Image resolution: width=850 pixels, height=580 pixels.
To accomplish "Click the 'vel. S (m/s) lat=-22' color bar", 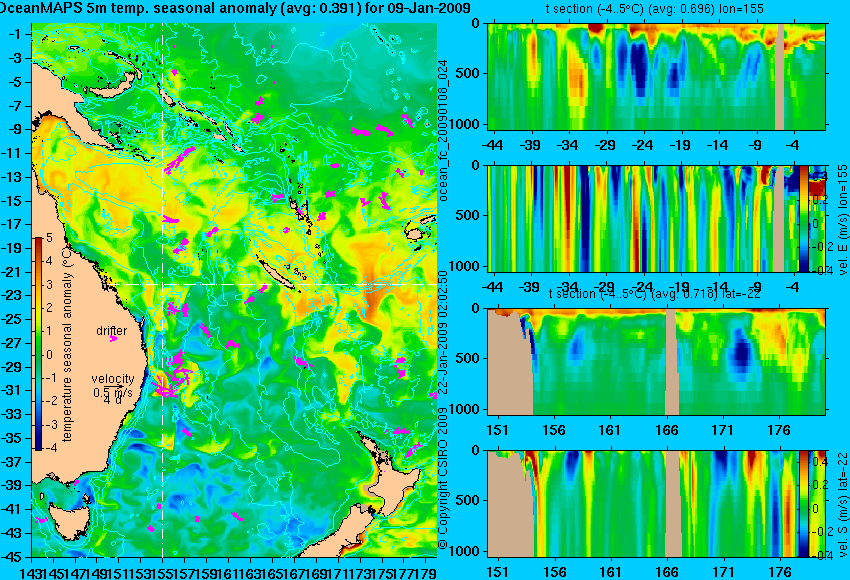I will point(804,504).
